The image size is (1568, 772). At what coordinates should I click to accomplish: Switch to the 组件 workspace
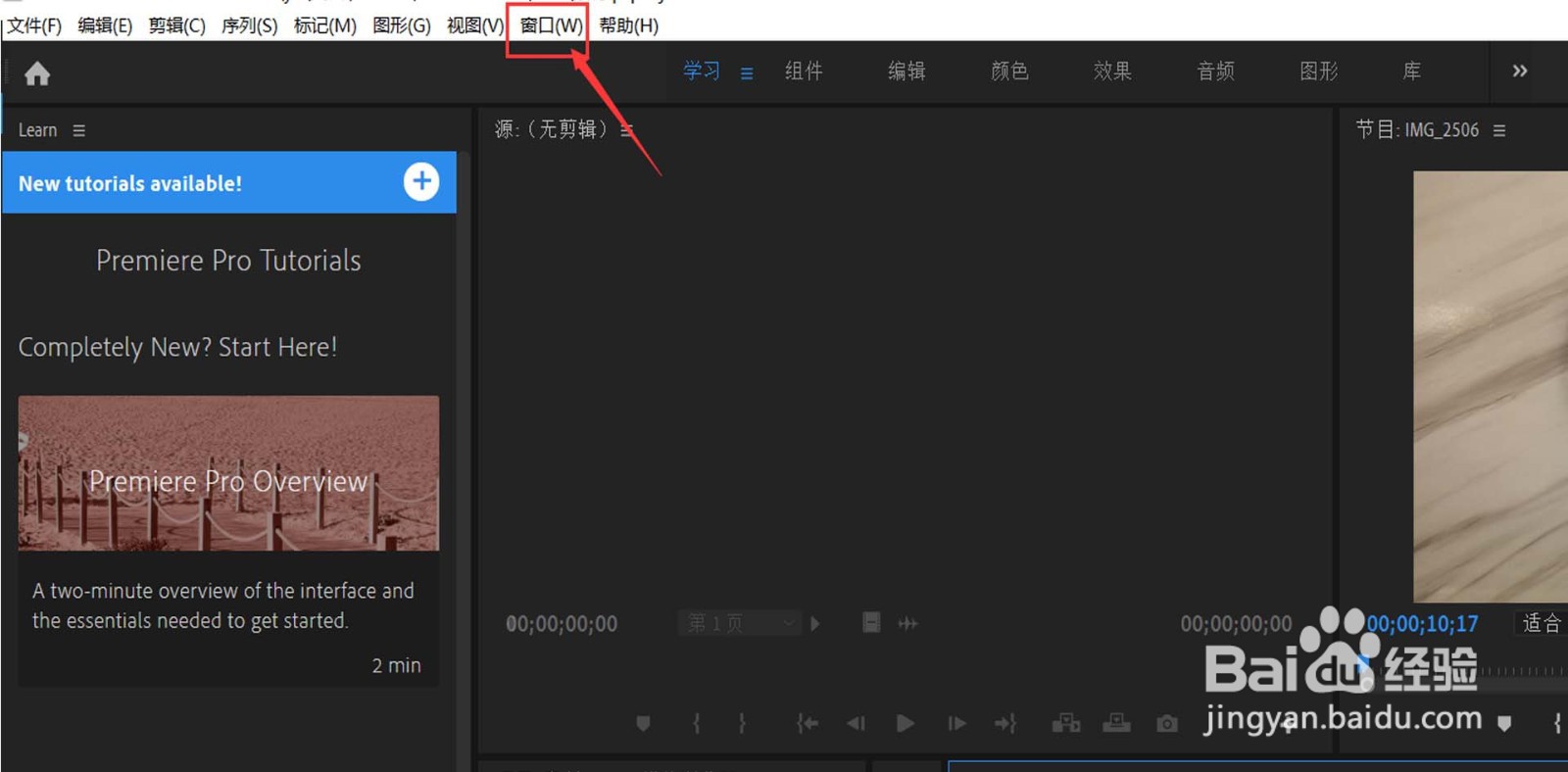point(804,71)
